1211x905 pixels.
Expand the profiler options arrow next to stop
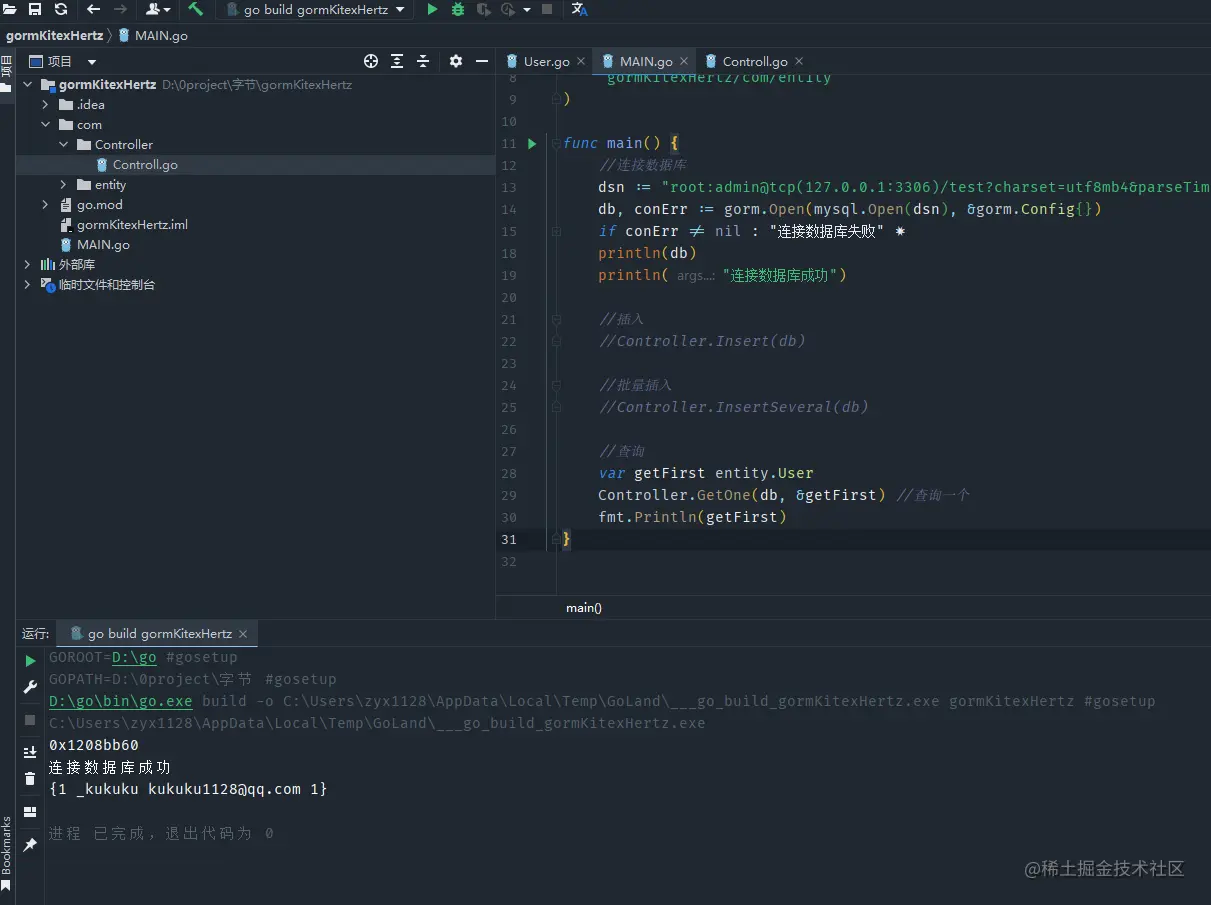(526, 10)
